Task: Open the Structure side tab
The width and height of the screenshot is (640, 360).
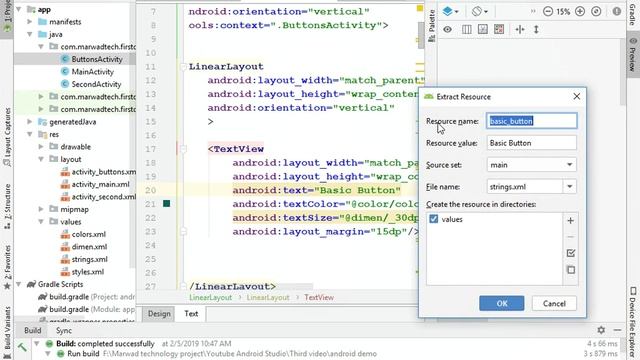Action: coord(7,206)
